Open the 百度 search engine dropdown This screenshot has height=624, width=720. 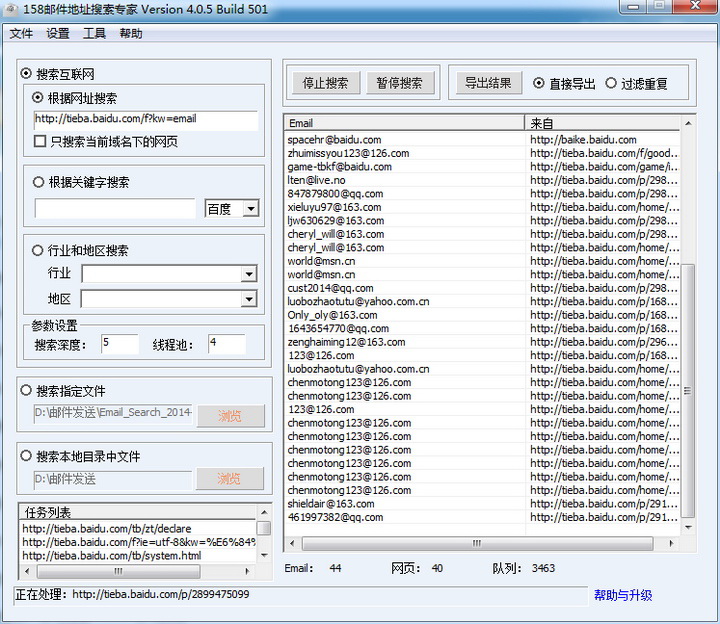click(x=251, y=209)
